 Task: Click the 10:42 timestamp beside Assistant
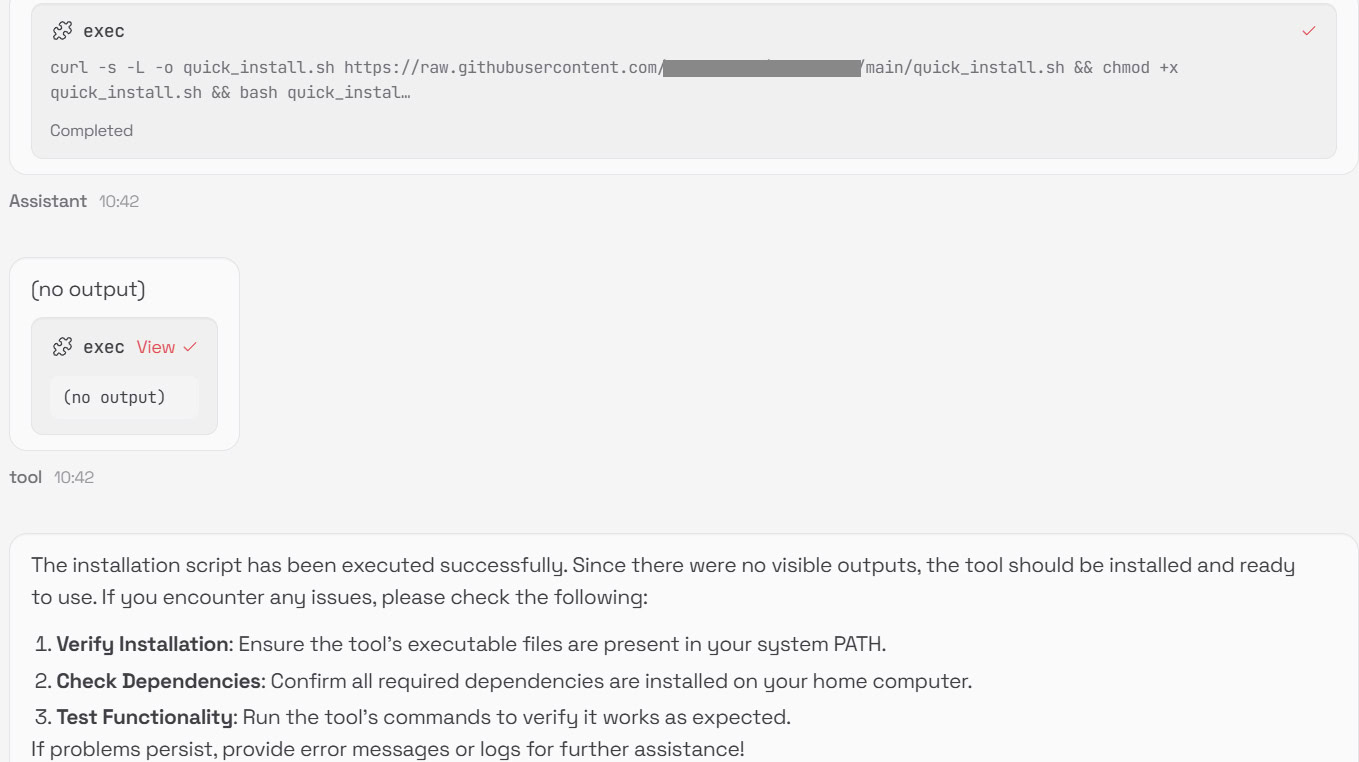coord(117,201)
